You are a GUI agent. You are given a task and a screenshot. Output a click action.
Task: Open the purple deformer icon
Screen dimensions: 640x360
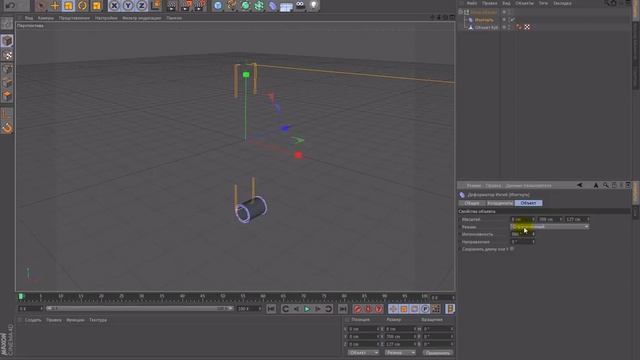tap(272, 5)
